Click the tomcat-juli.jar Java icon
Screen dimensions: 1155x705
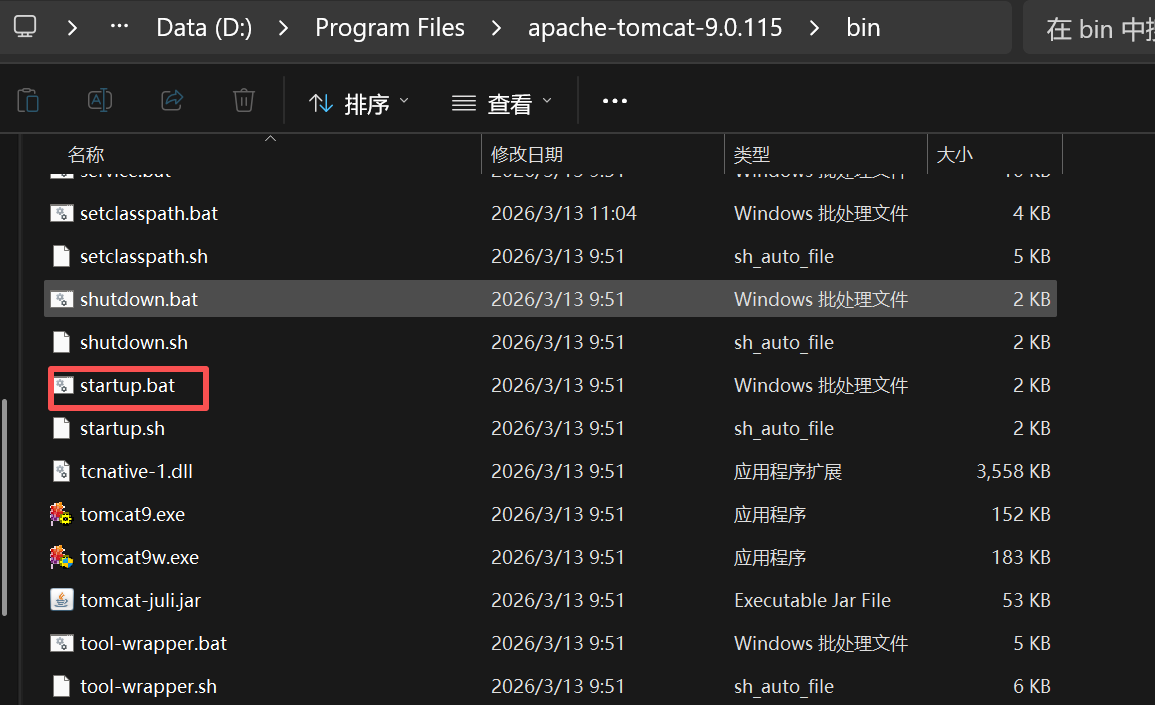pos(61,600)
